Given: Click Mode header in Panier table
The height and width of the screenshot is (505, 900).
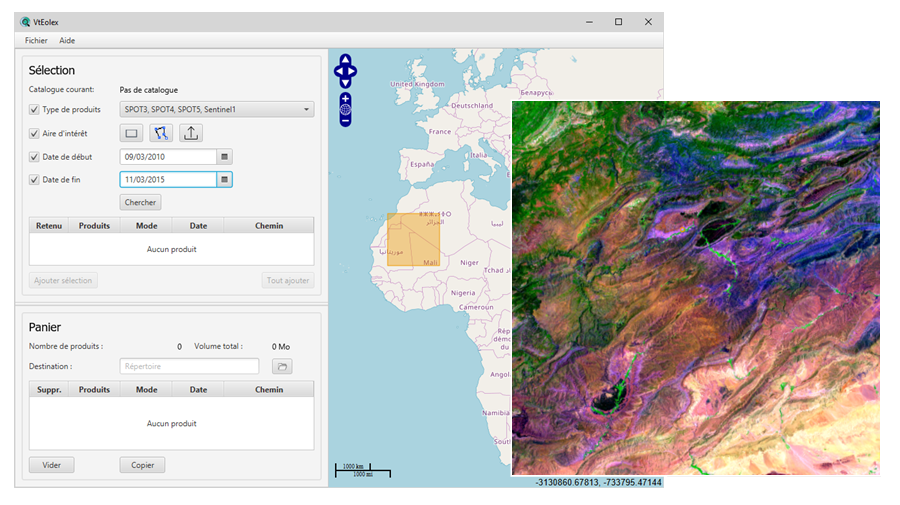Looking at the screenshot, I should [x=146, y=389].
